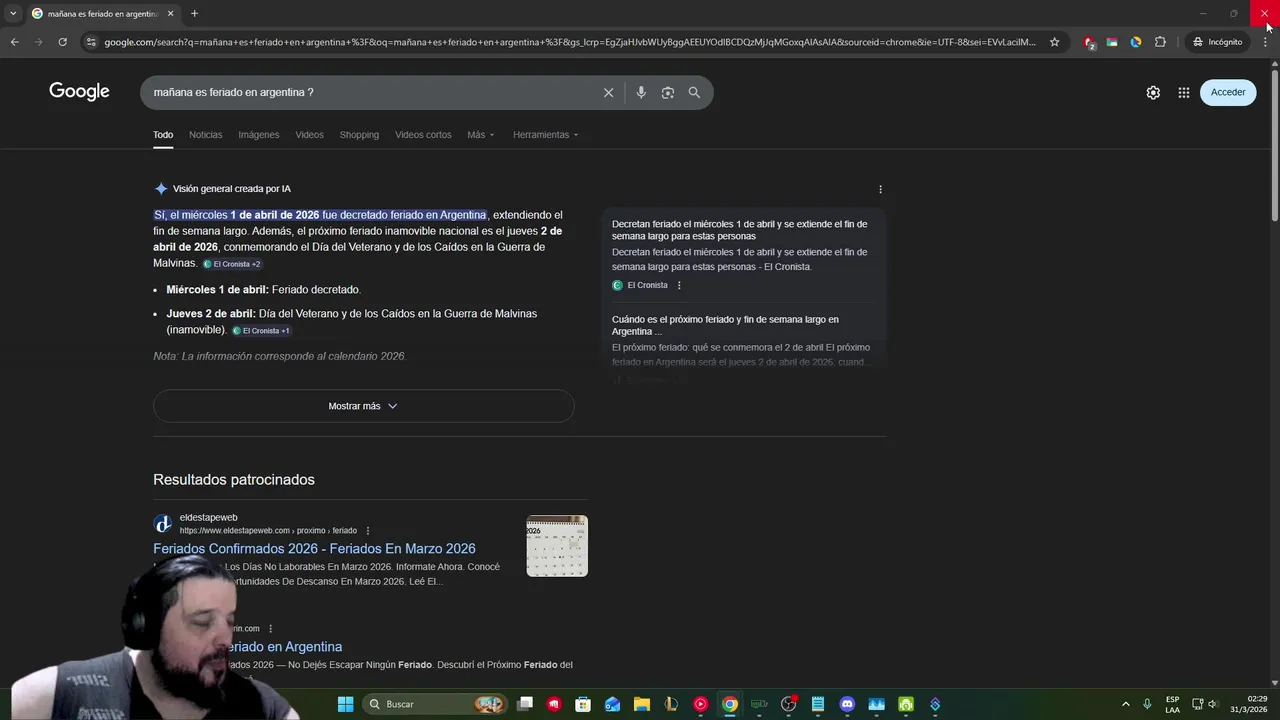This screenshot has height=720, width=1280.
Task: Open the calendar thumbnail of eldestapeweb result
Action: (557, 546)
